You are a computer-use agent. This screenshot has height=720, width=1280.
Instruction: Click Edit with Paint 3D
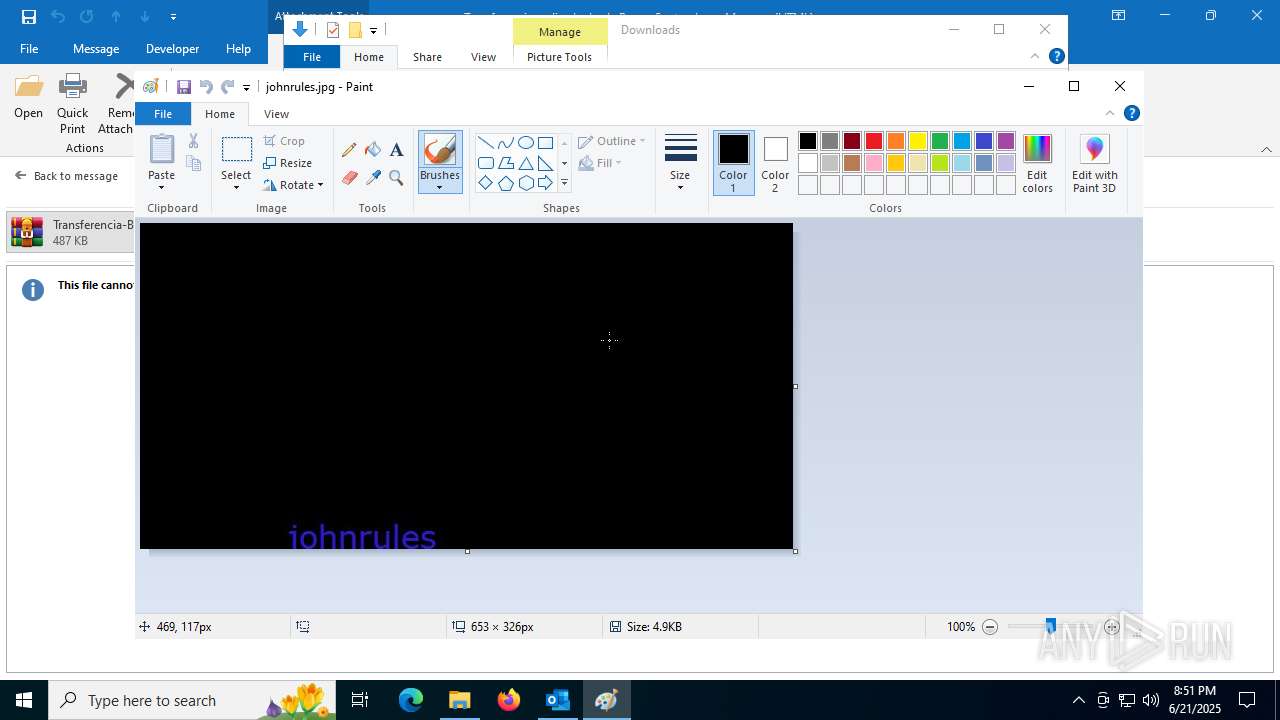pyautogui.click(x=1094, y=164)
